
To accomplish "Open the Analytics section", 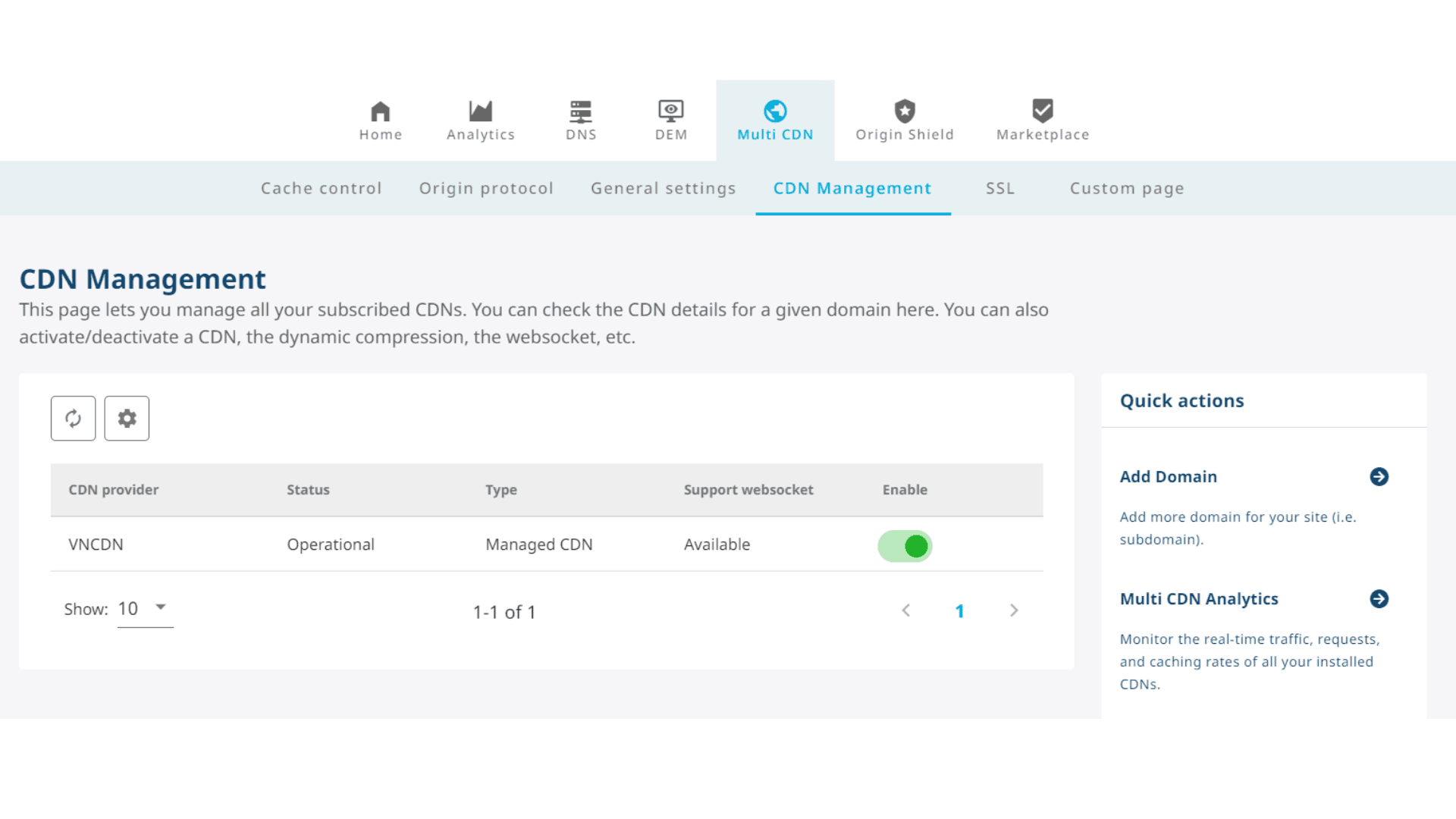I will pos(481,121).
